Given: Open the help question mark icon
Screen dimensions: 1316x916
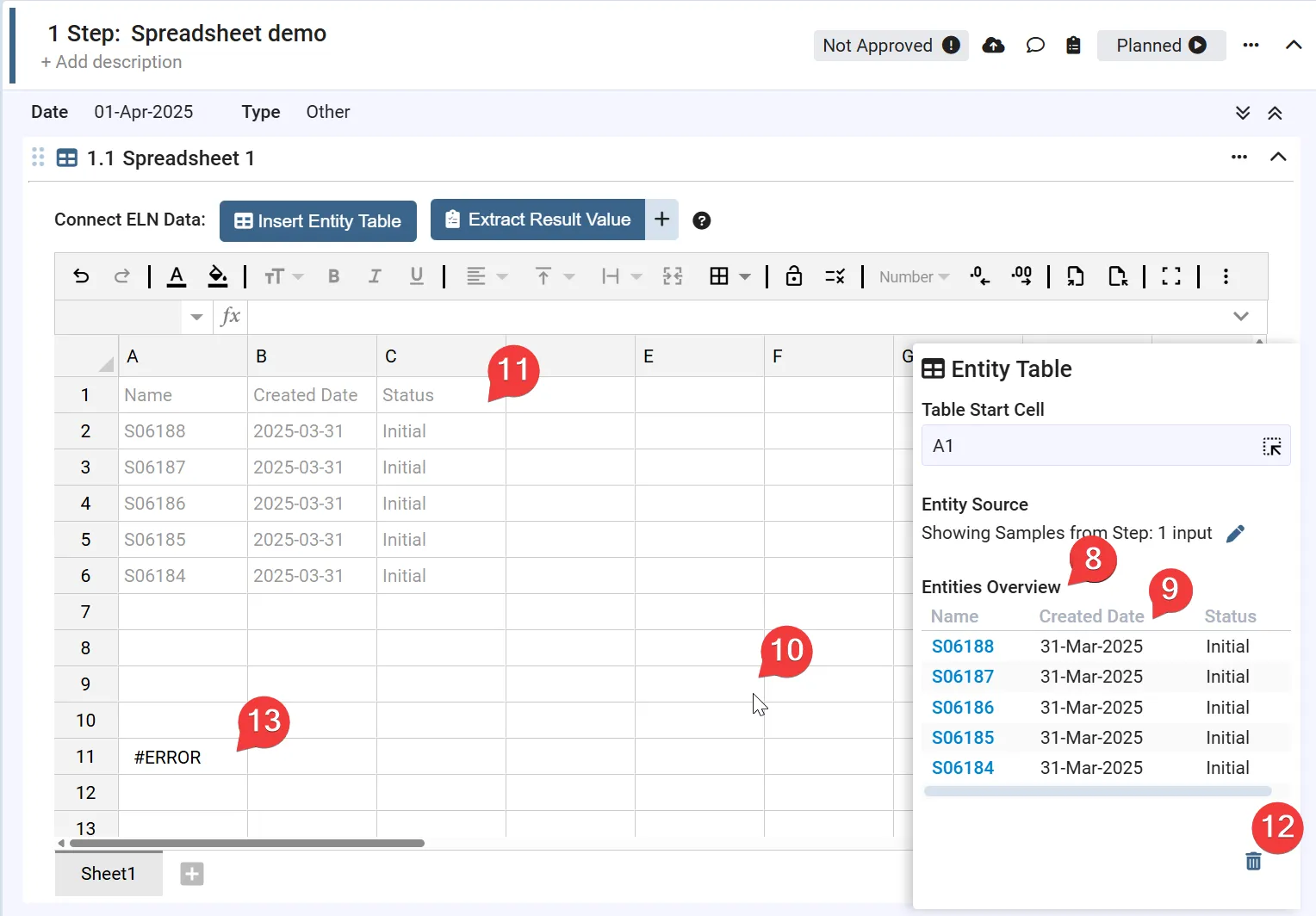Looking at the screenshot, I should coord(702,221).
